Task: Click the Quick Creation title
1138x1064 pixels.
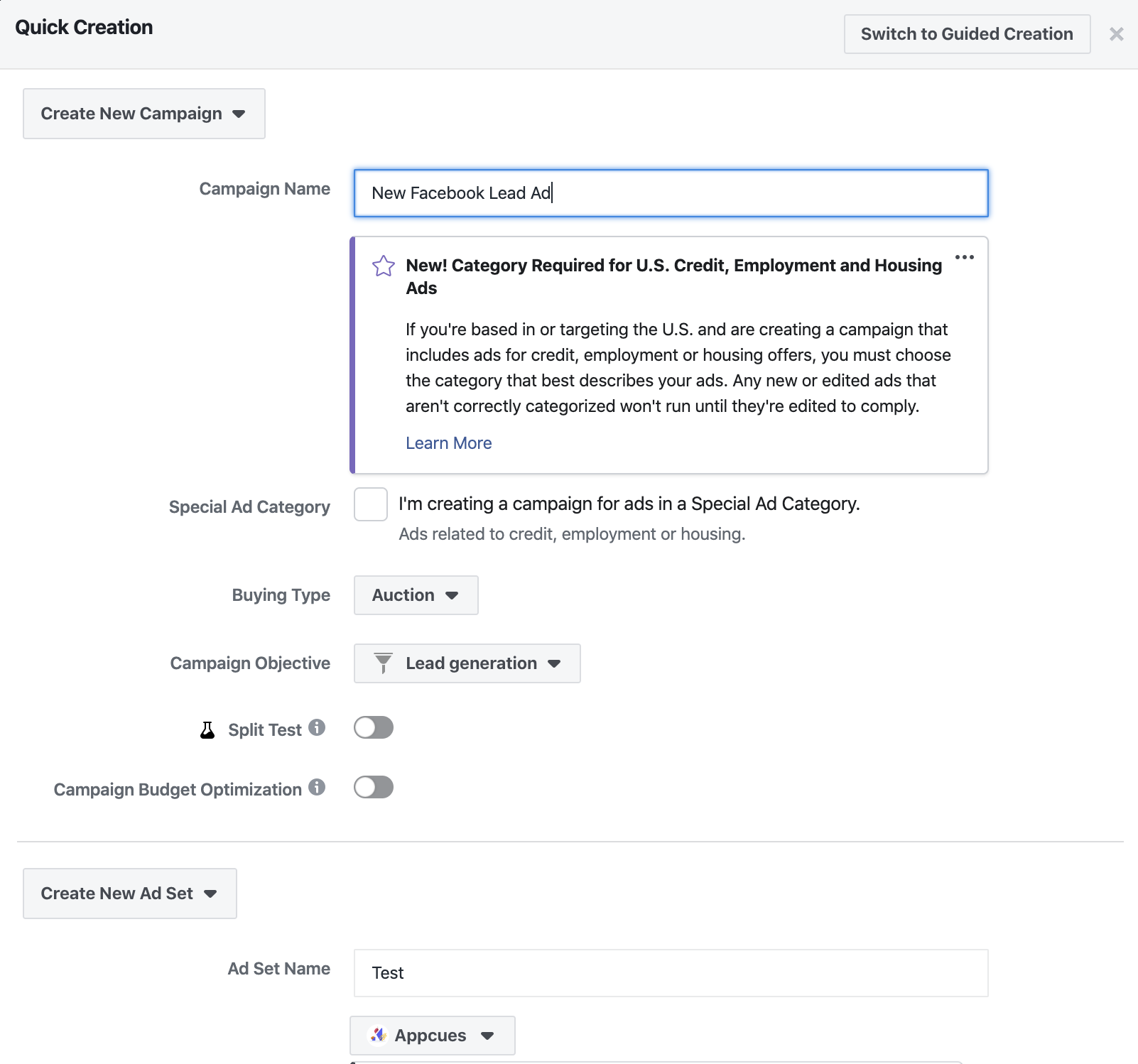Action: [84, 27]
